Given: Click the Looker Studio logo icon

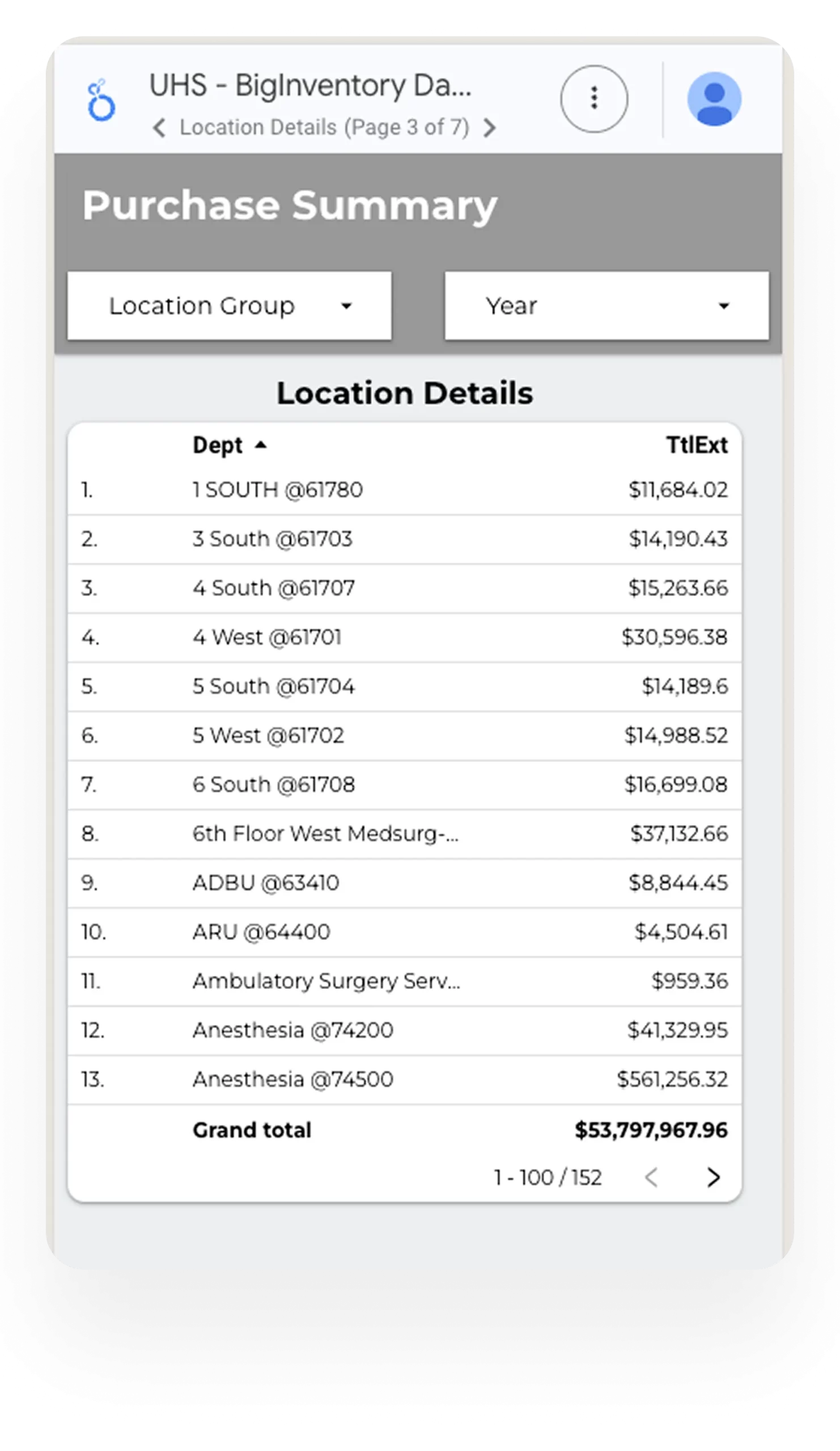Looking at the screenshot, I should (101, 100).
